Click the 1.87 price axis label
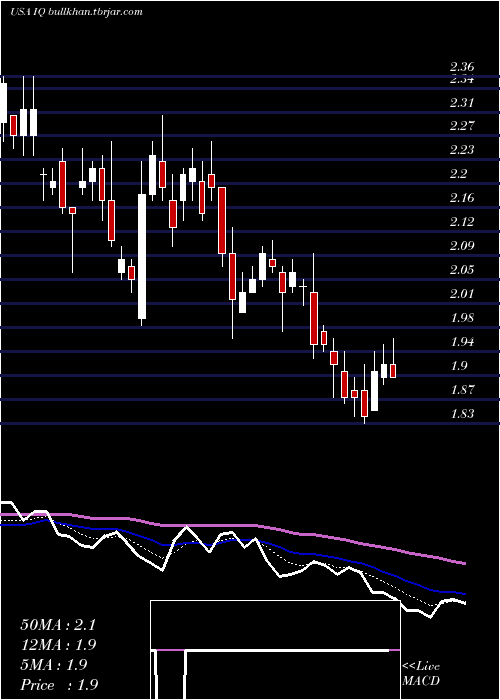 coord(462,390)
